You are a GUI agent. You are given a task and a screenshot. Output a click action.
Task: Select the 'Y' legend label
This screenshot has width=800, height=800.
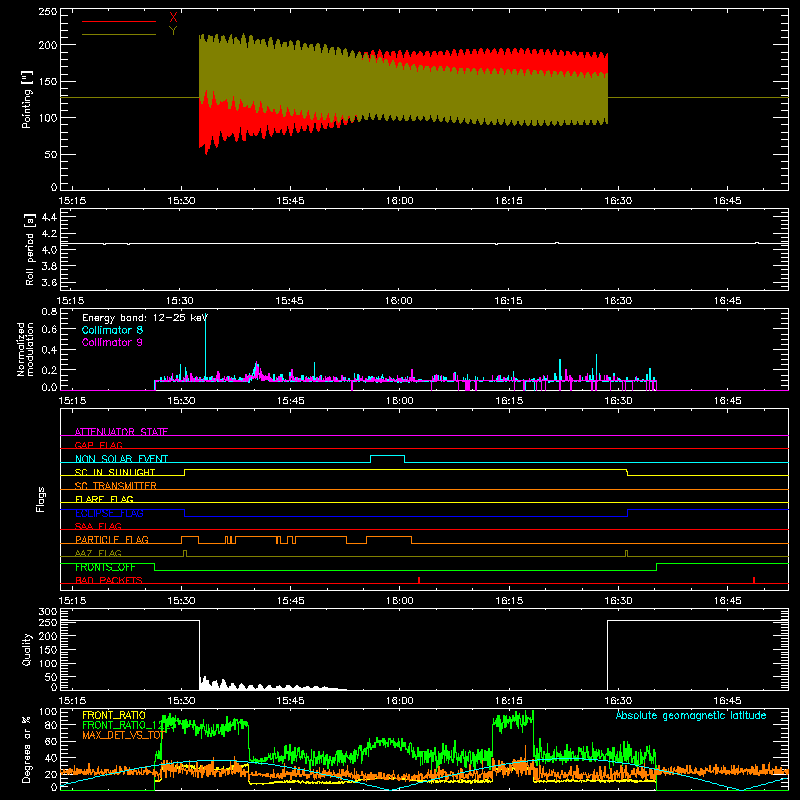173,31
